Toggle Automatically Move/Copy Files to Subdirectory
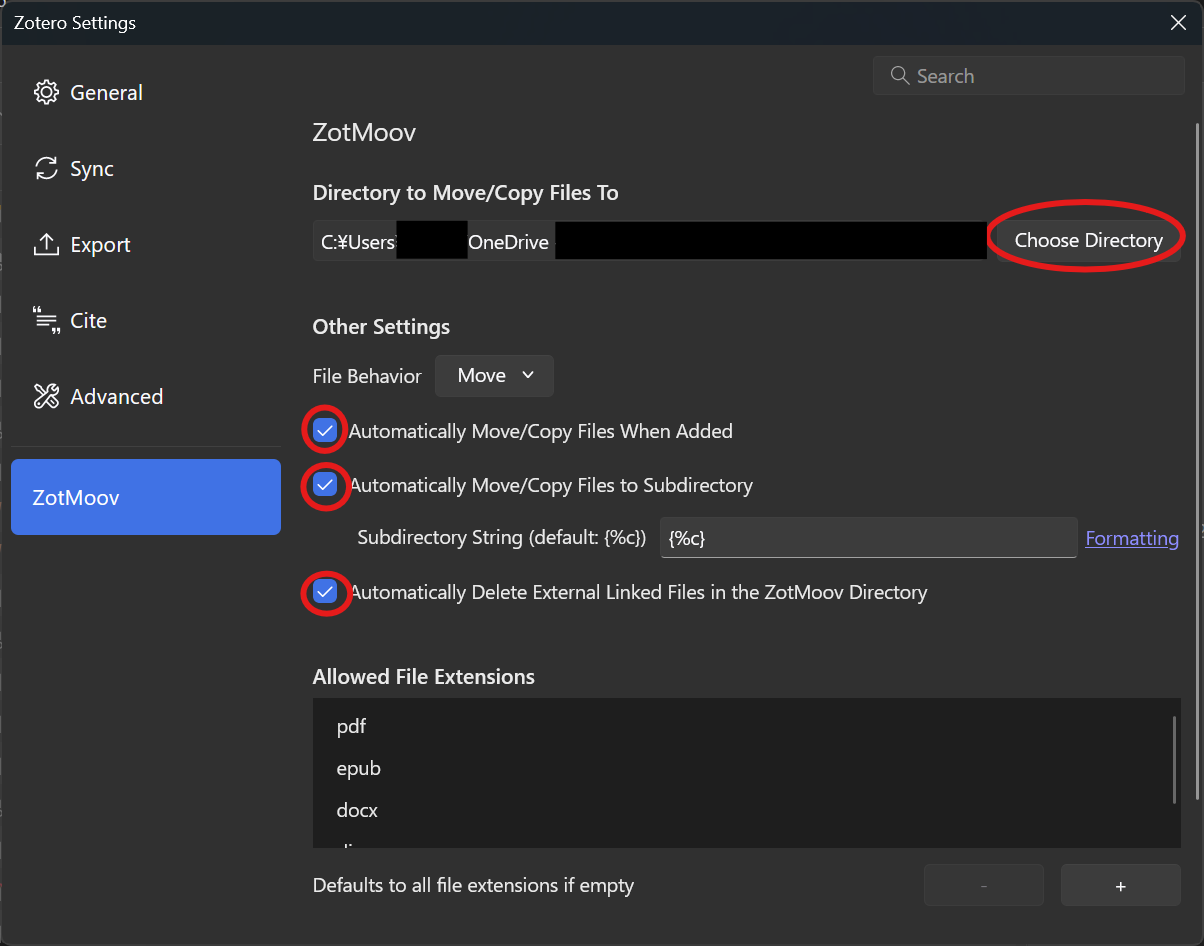The height and width of the screenshot is (946, 1204). pos(325,485)
